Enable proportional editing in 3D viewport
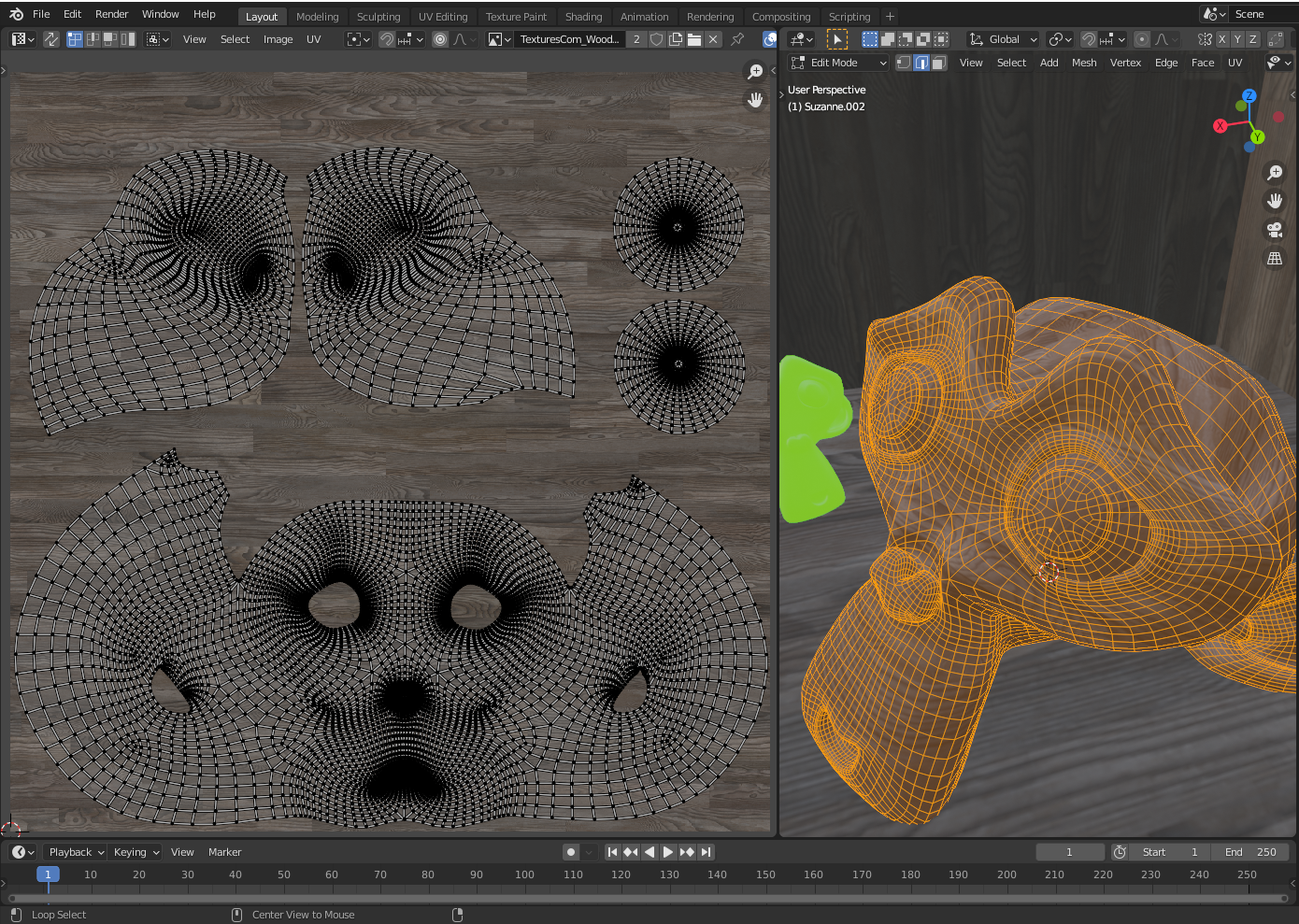This screenshot has width=1299, height=924. pyautogui.click(x=1141, y=39)
